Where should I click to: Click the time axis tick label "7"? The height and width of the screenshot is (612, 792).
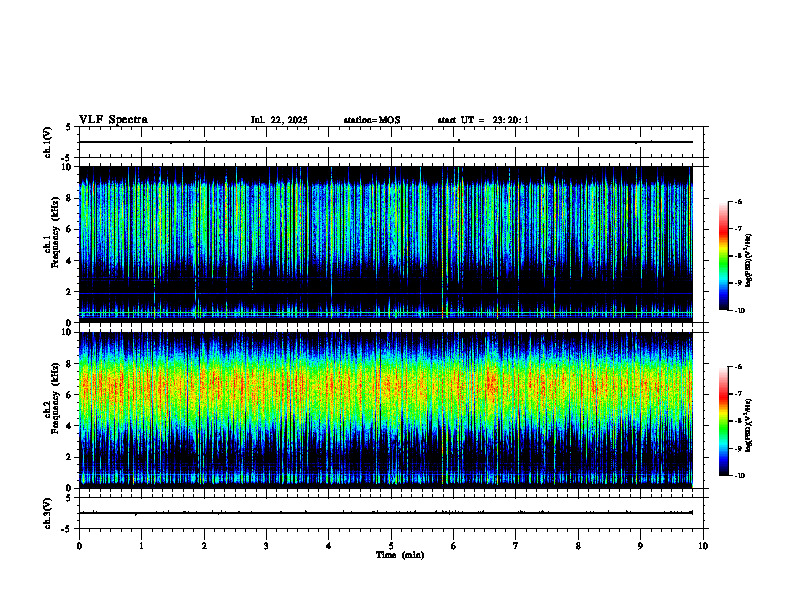pos(516,545)
